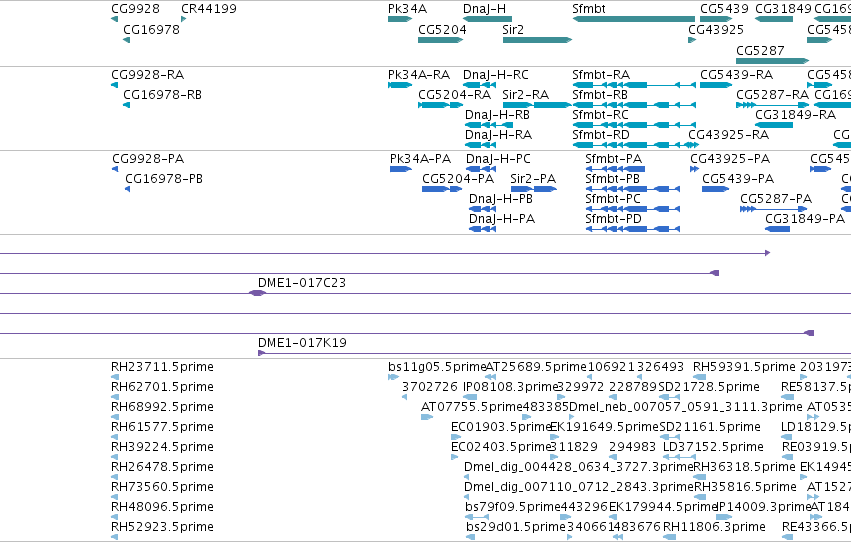Click the CG5439 gene label
851x542 pixels.
(725, 9)
